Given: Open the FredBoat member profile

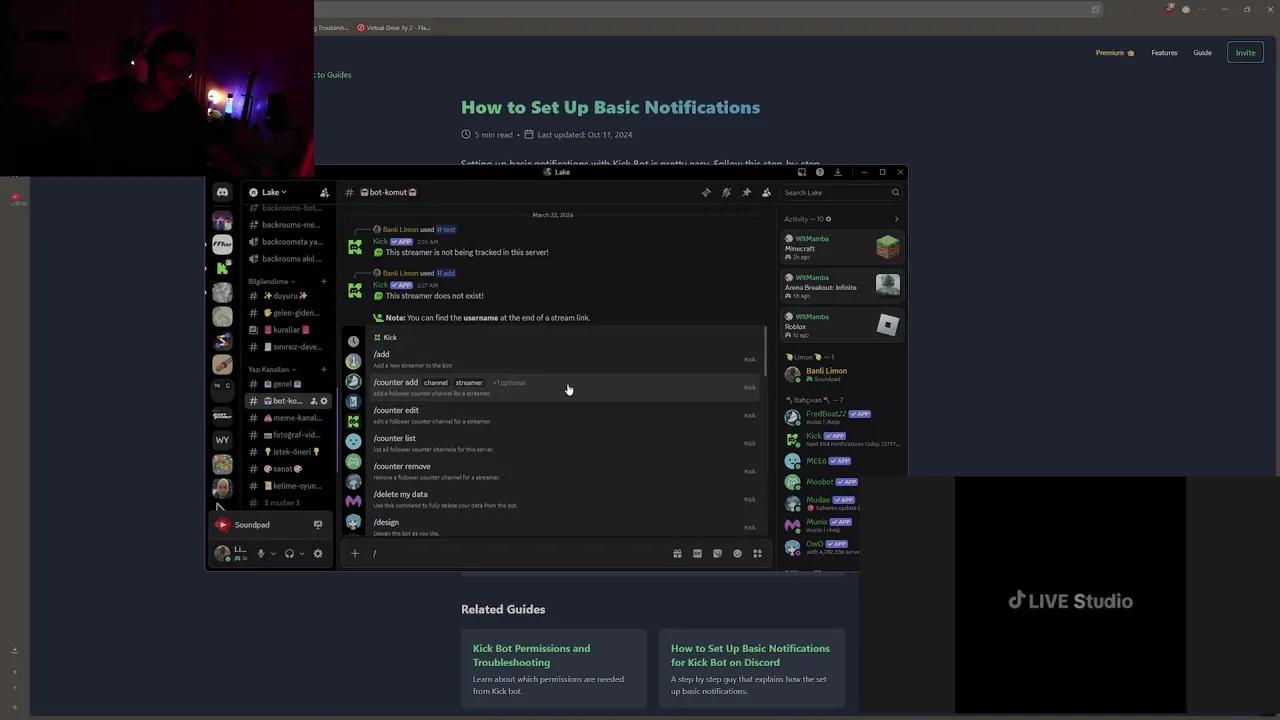Looking at the screenshot, I should (x=842, y=417).
